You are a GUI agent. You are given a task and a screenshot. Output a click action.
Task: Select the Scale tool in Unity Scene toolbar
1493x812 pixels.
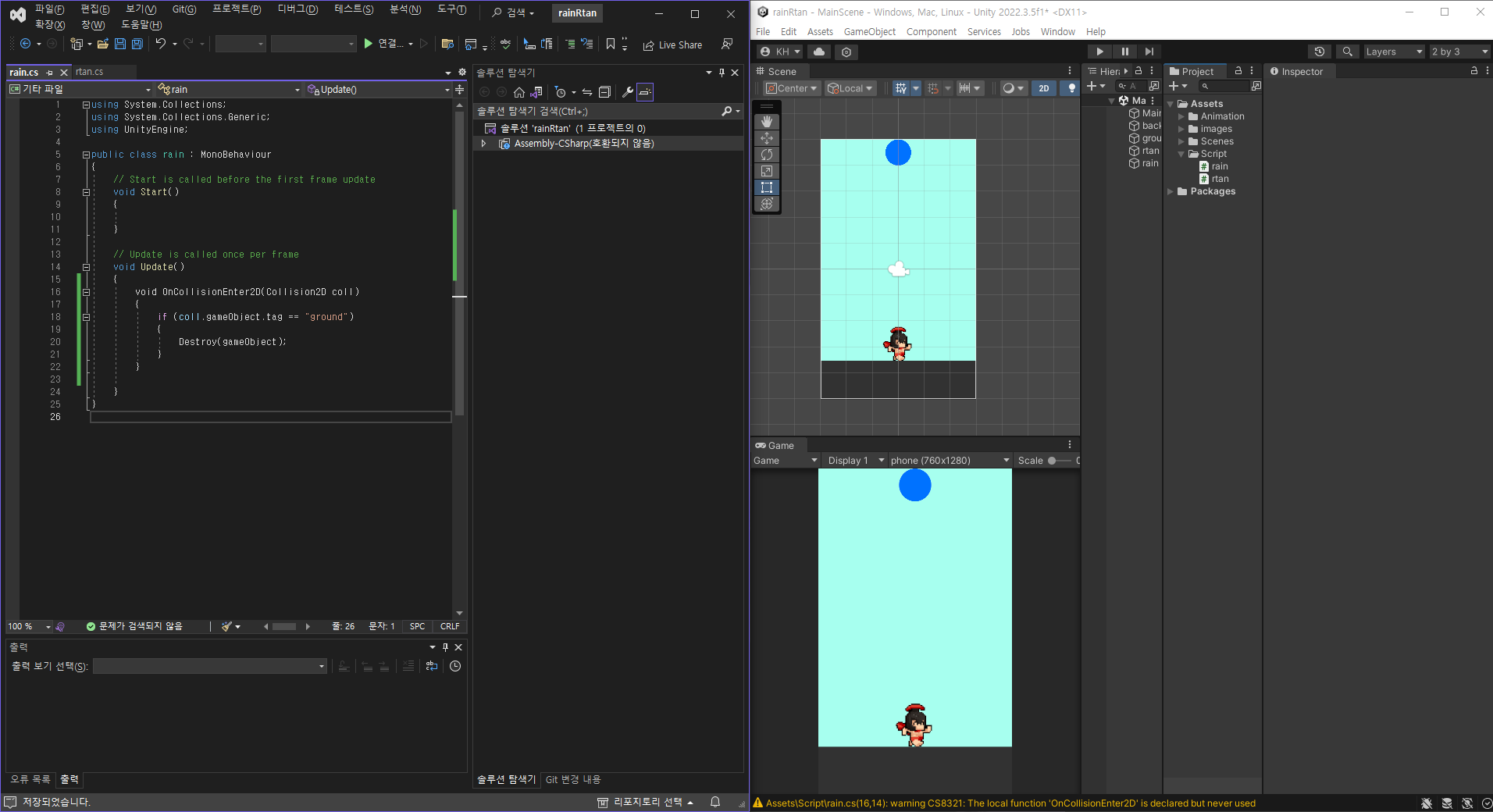click(767, 171)
